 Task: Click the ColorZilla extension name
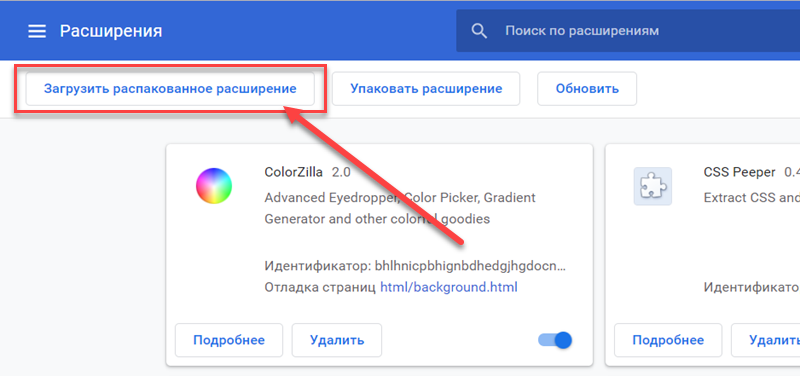click(x=293, y=172)
